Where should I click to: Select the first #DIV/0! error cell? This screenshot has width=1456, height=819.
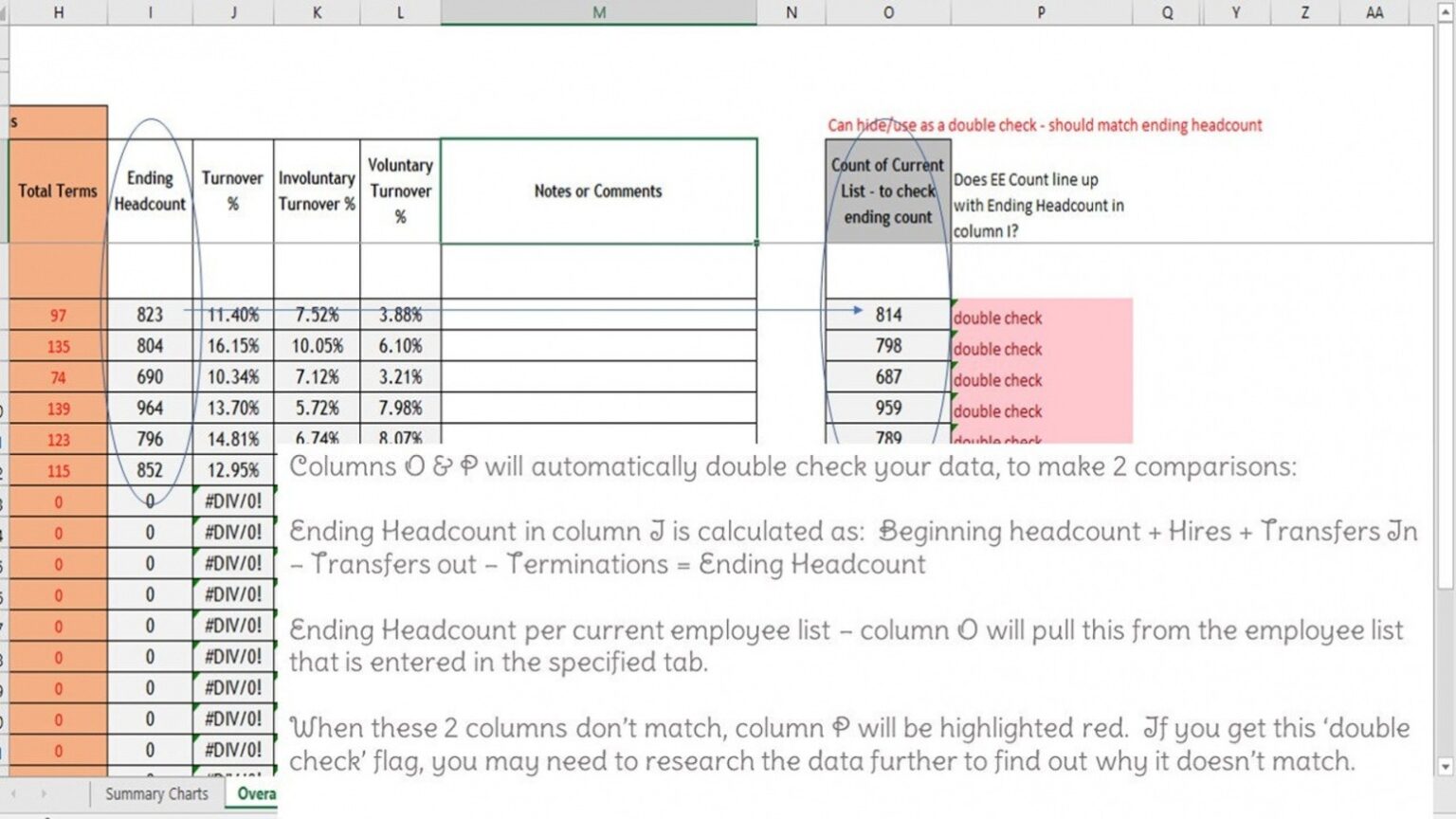pos(233,500)
